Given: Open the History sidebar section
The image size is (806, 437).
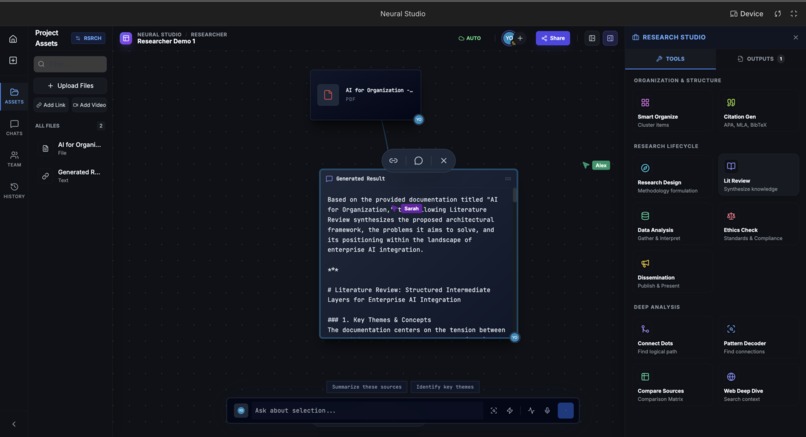Looking at the screenshot, I should (14, 190).
